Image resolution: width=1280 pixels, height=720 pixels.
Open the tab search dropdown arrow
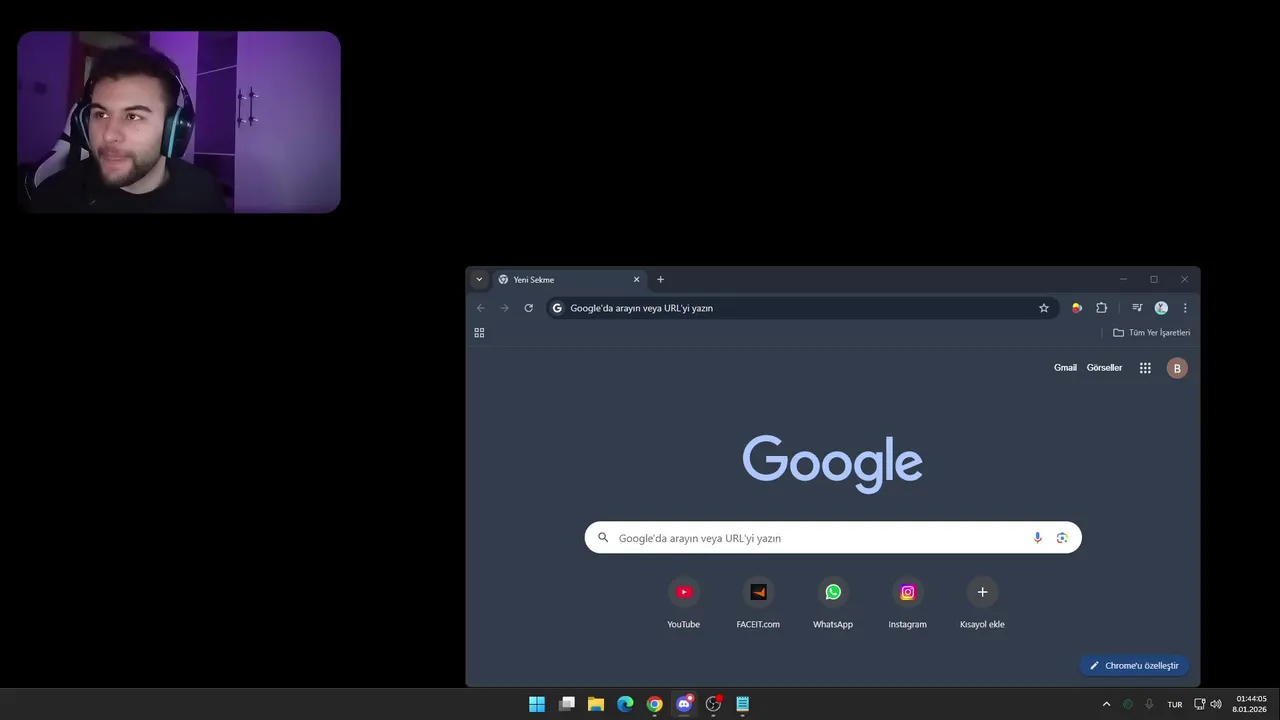point(479,280)
